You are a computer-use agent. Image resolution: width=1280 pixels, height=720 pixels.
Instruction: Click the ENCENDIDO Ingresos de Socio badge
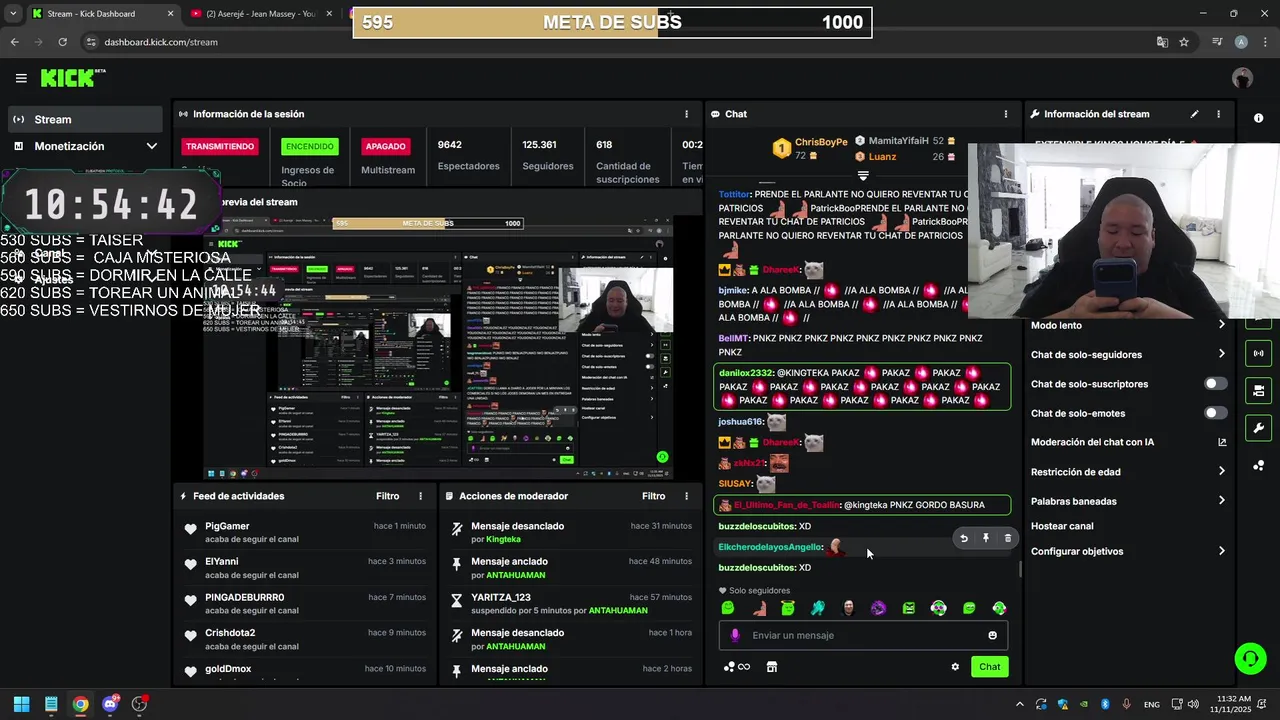(x=310, y=146)
